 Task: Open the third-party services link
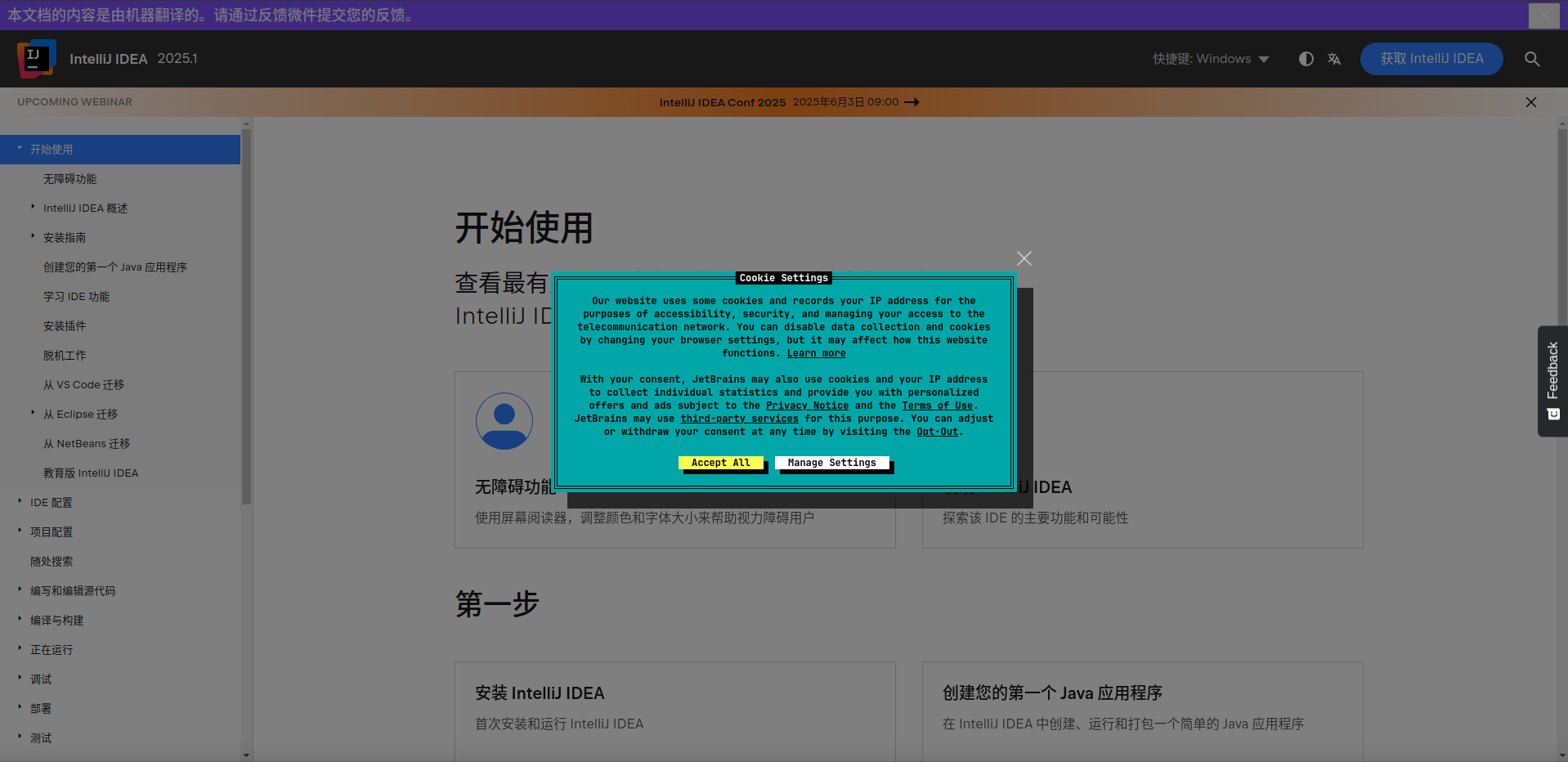739,419
